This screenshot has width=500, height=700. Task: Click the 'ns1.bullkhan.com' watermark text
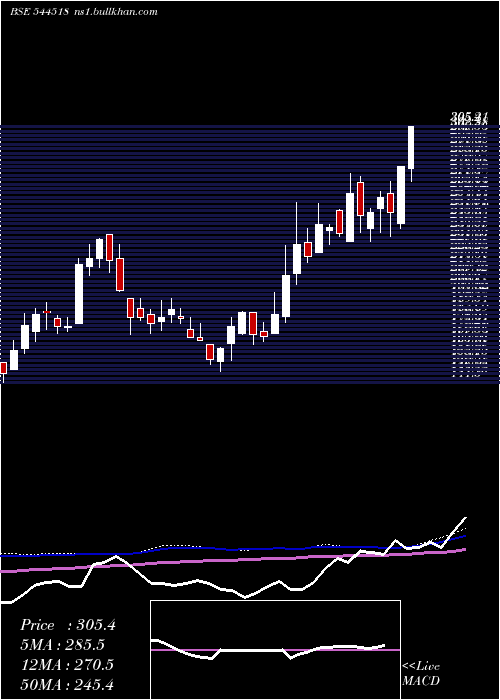[115, 12]
